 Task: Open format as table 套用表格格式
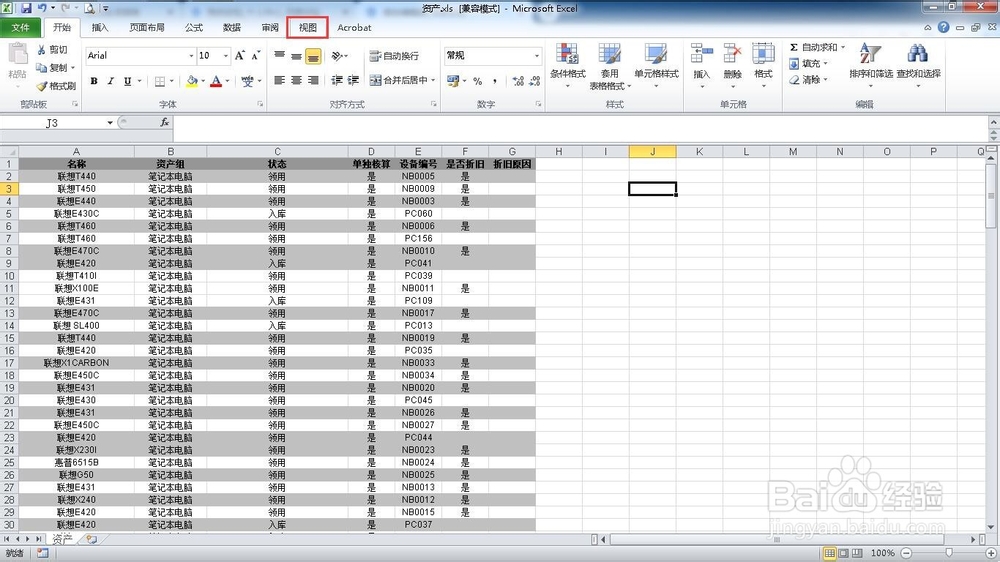coord(610,66)
